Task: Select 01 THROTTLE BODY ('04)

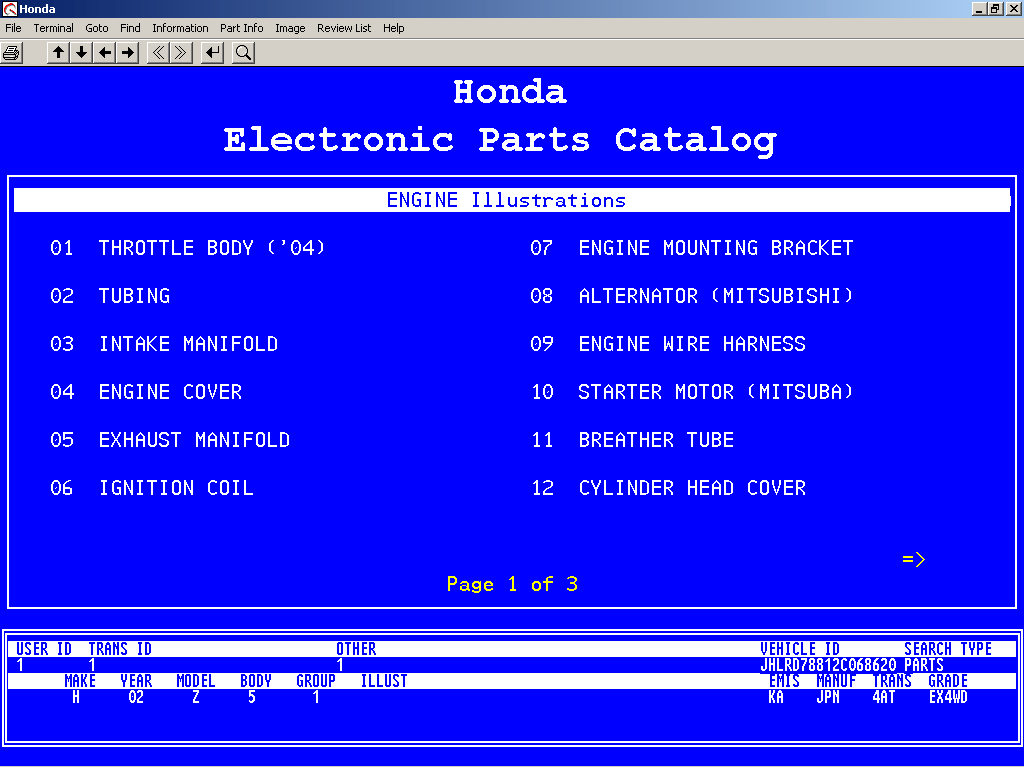Action: pos(187,248)
